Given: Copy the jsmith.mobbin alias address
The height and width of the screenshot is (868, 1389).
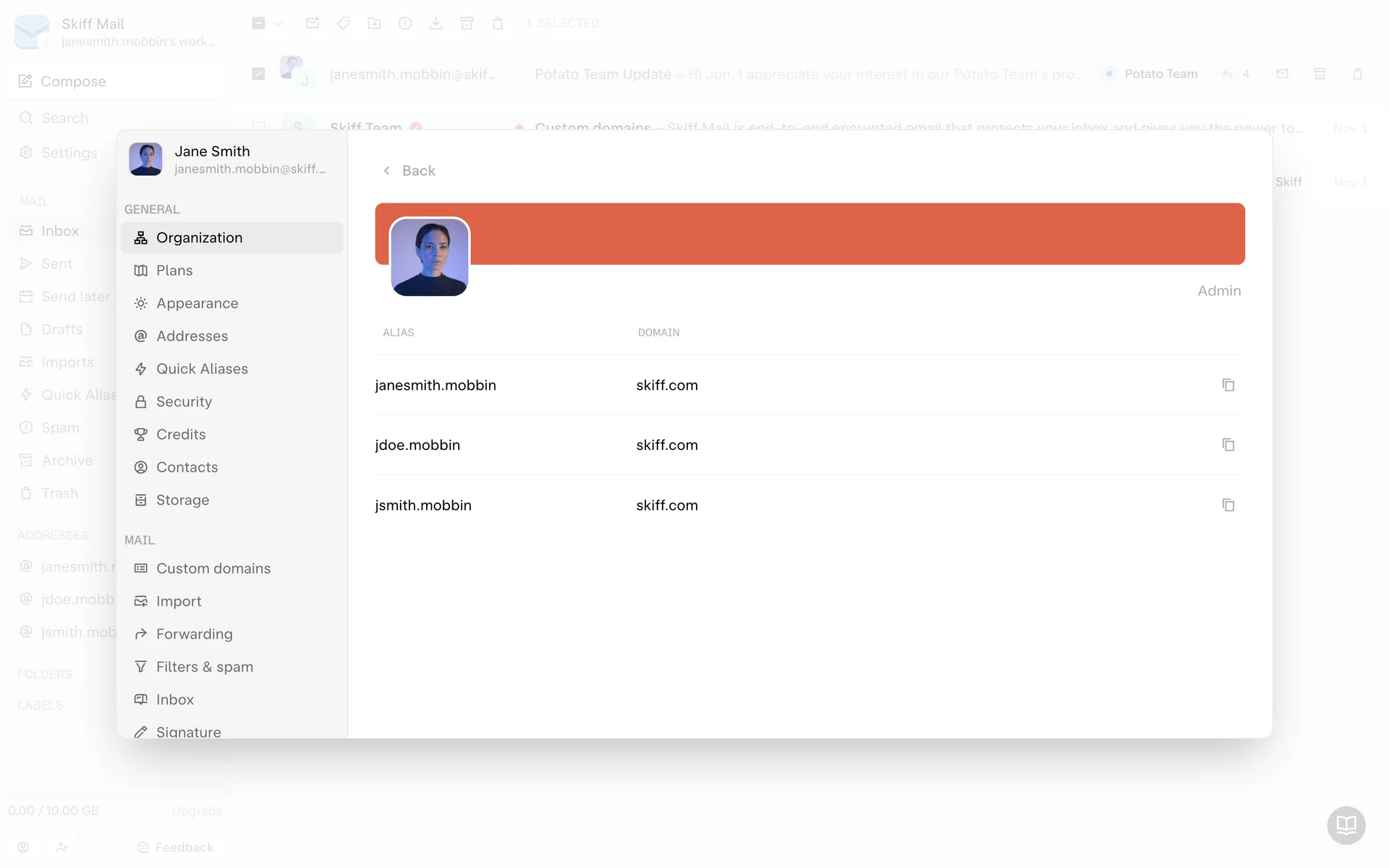Looking at the screenshot, I should [x=1228, y=505].
